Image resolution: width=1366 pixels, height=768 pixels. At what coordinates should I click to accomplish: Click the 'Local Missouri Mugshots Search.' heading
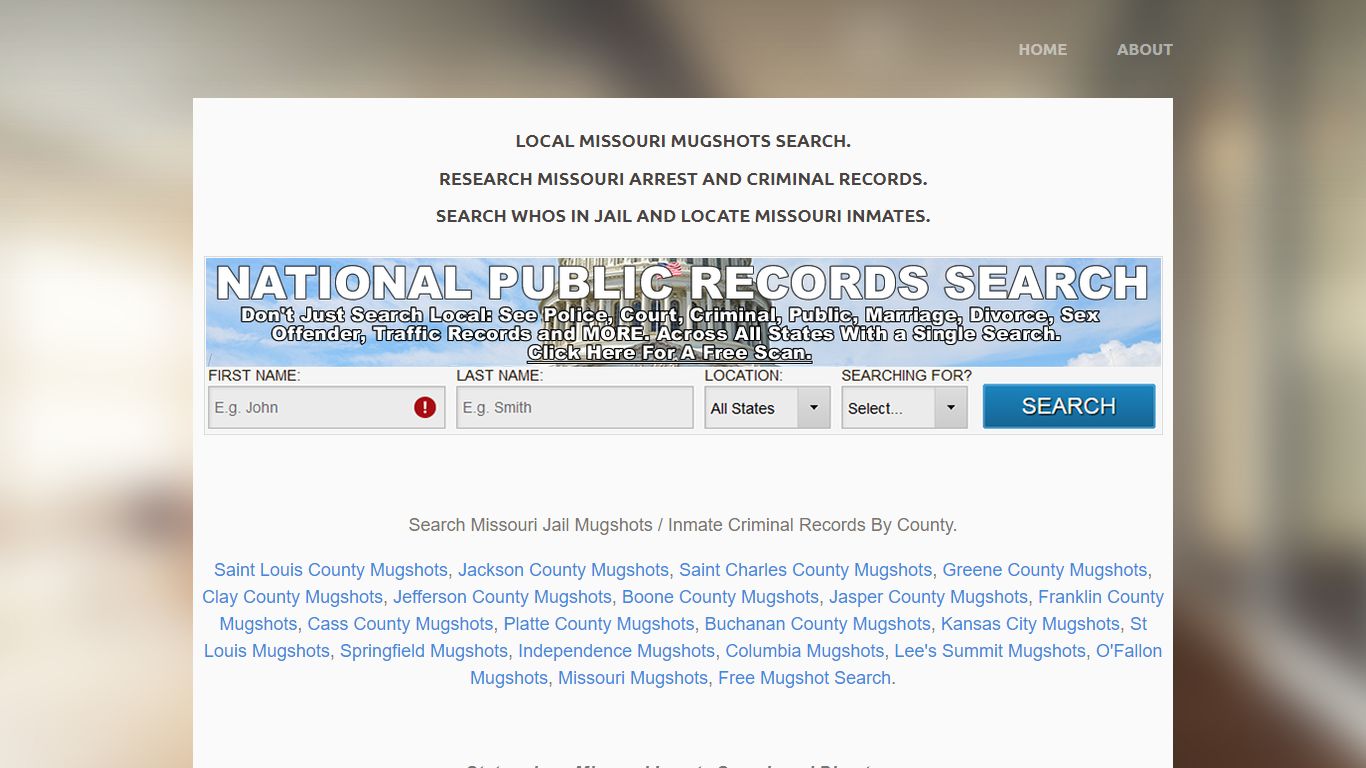click(683, 141)
